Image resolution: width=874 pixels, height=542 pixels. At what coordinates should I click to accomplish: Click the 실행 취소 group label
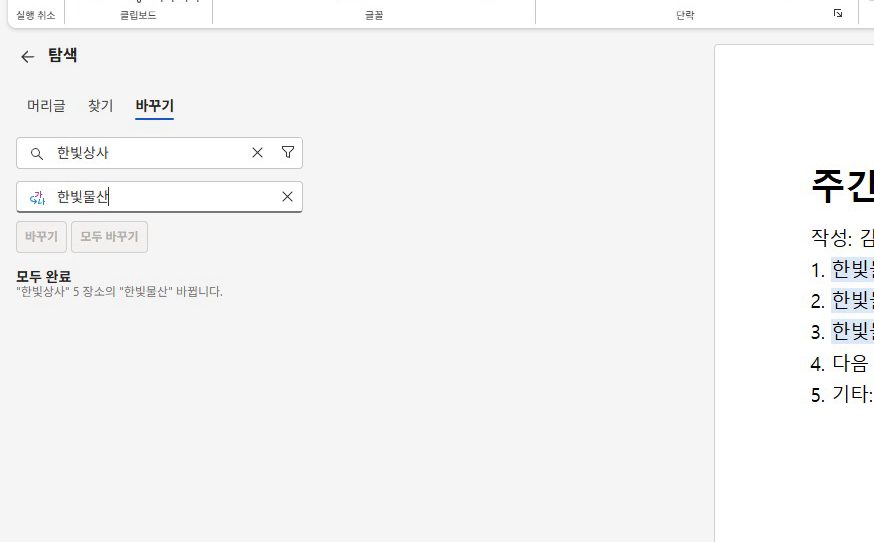click(36, 16)
